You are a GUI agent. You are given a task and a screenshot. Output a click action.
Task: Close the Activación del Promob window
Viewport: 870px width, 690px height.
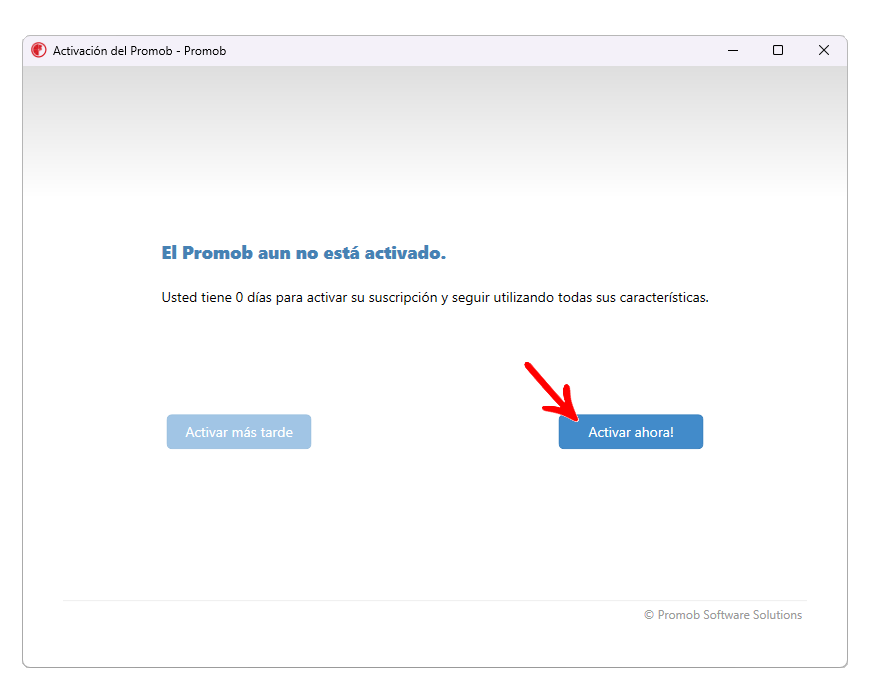(824, 50)
